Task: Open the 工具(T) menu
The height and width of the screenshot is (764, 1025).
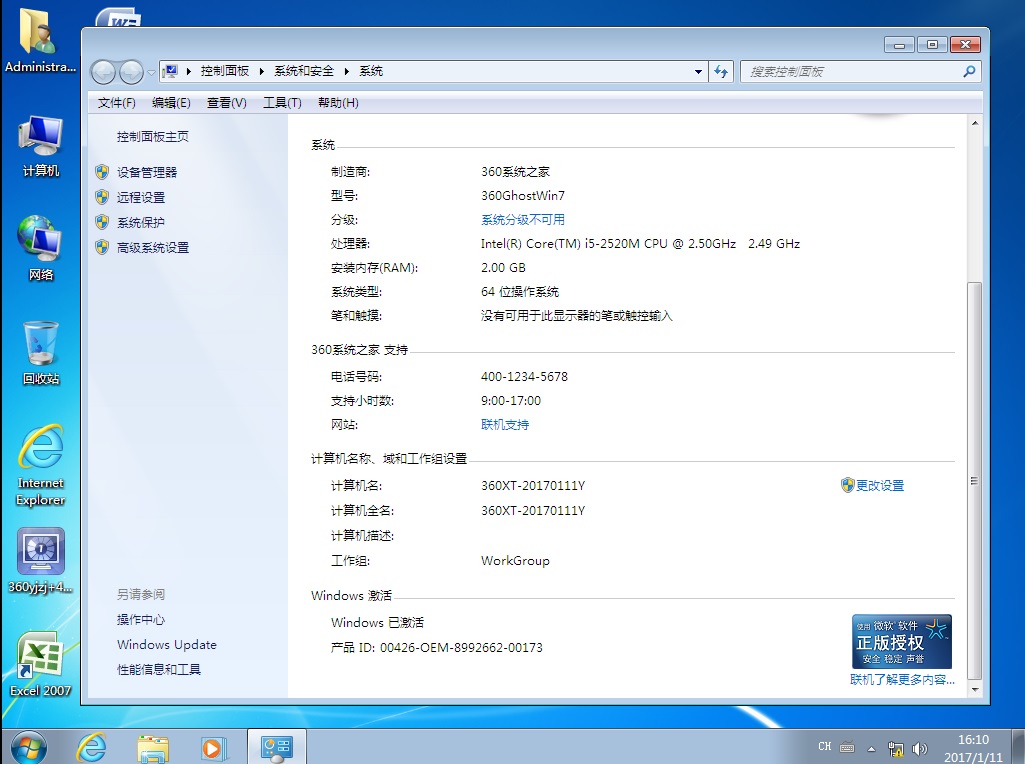Action: point(282,103)
